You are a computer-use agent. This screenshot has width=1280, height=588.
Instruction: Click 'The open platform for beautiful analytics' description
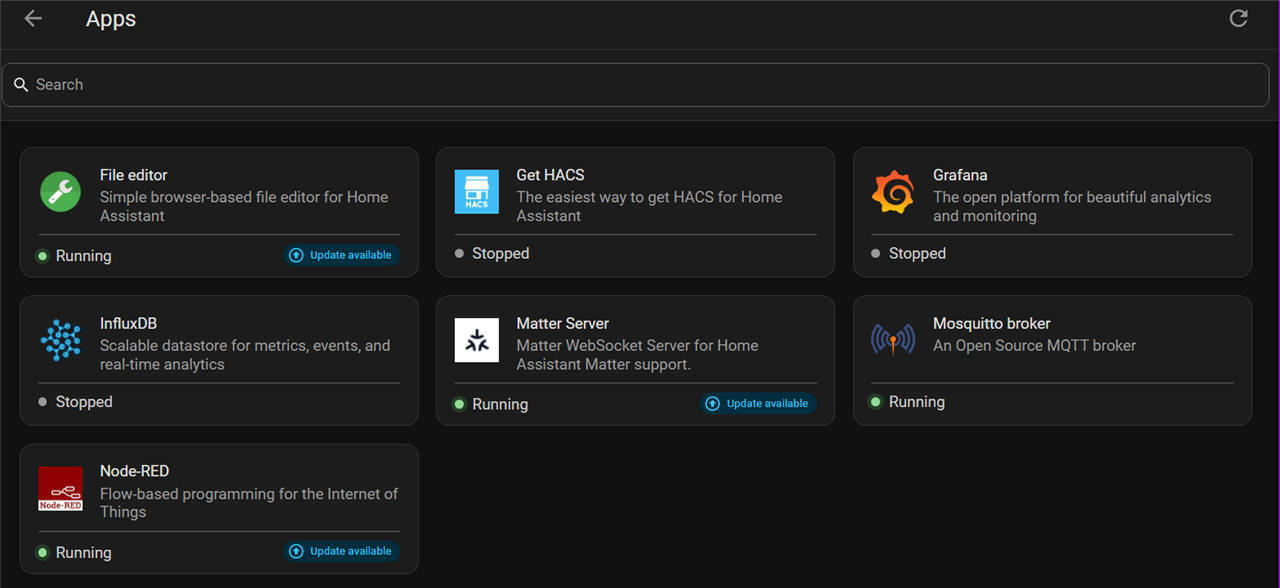[1072, 206]
